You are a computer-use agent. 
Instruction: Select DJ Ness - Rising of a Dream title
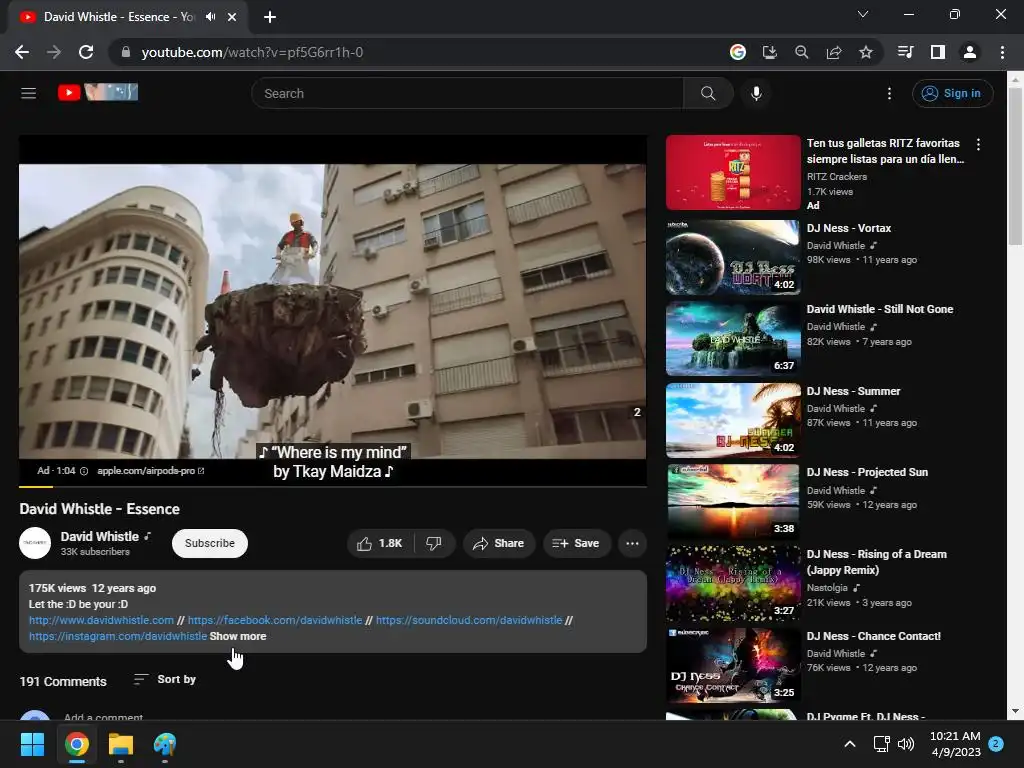point(876,562)
